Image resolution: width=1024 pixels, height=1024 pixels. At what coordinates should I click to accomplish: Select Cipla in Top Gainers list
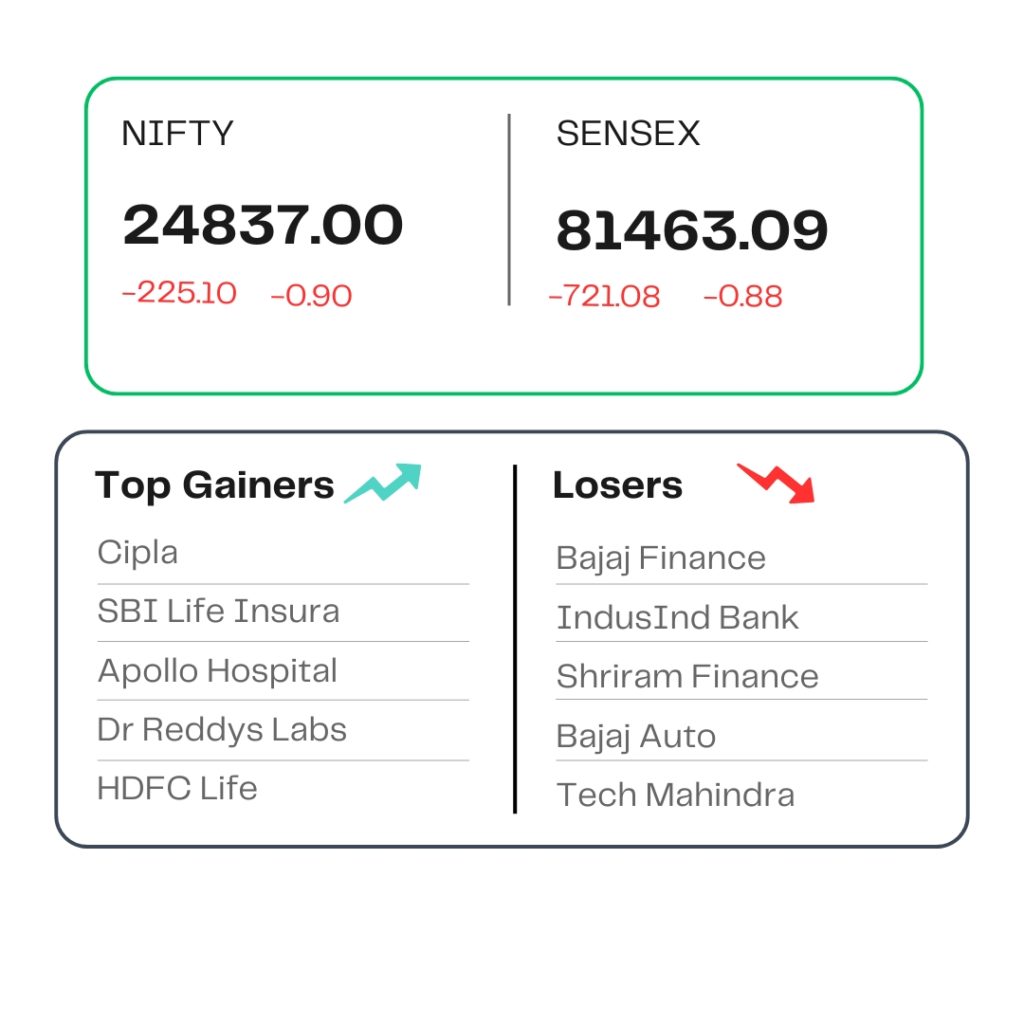tap(138, 554)
